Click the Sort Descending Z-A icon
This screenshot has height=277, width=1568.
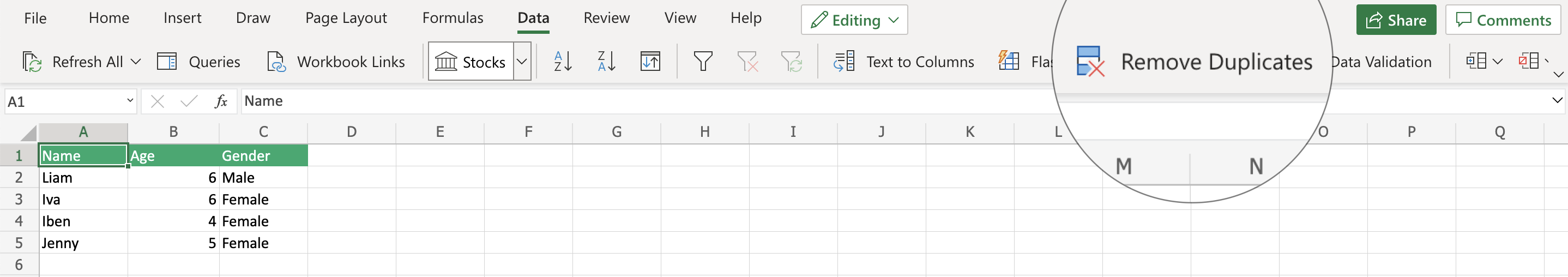point(606,62)
